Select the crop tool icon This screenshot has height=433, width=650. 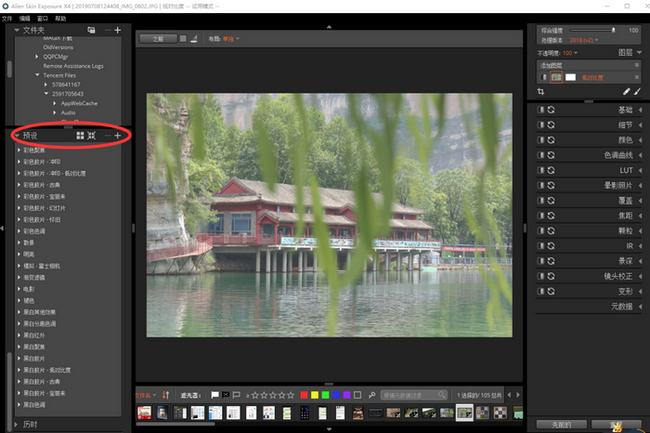(x=541, y=92)
